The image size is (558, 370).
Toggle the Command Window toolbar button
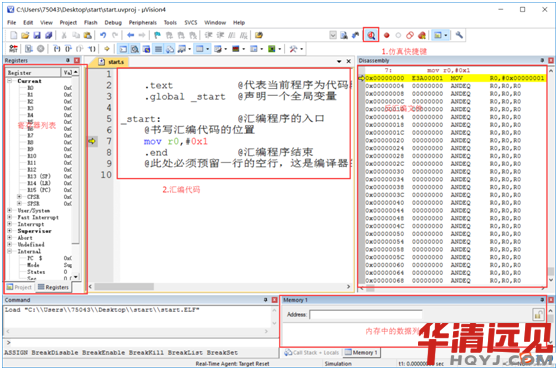tap(123, 49)
